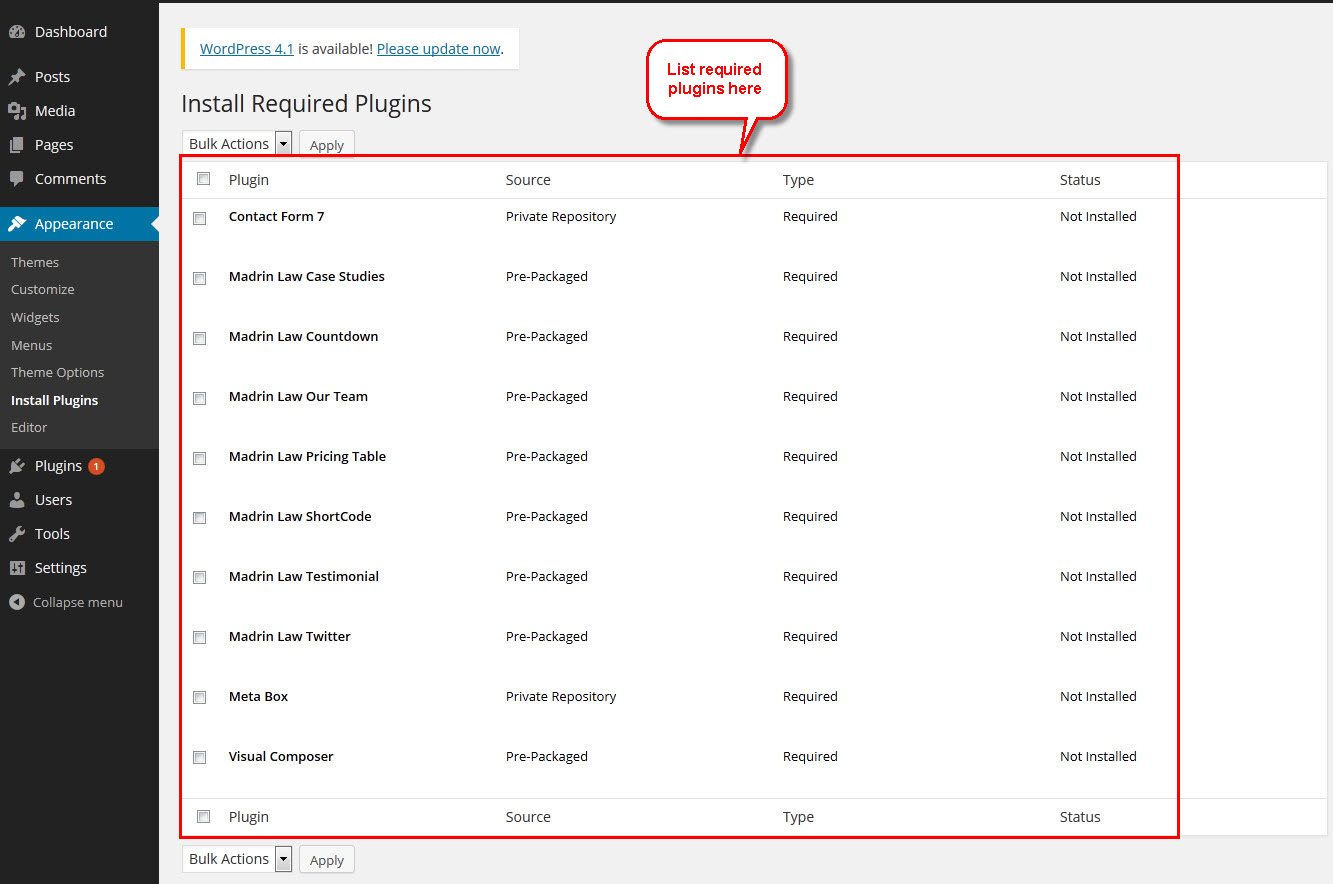
Task: Click the Please update now link
Action: pos(438,48)
